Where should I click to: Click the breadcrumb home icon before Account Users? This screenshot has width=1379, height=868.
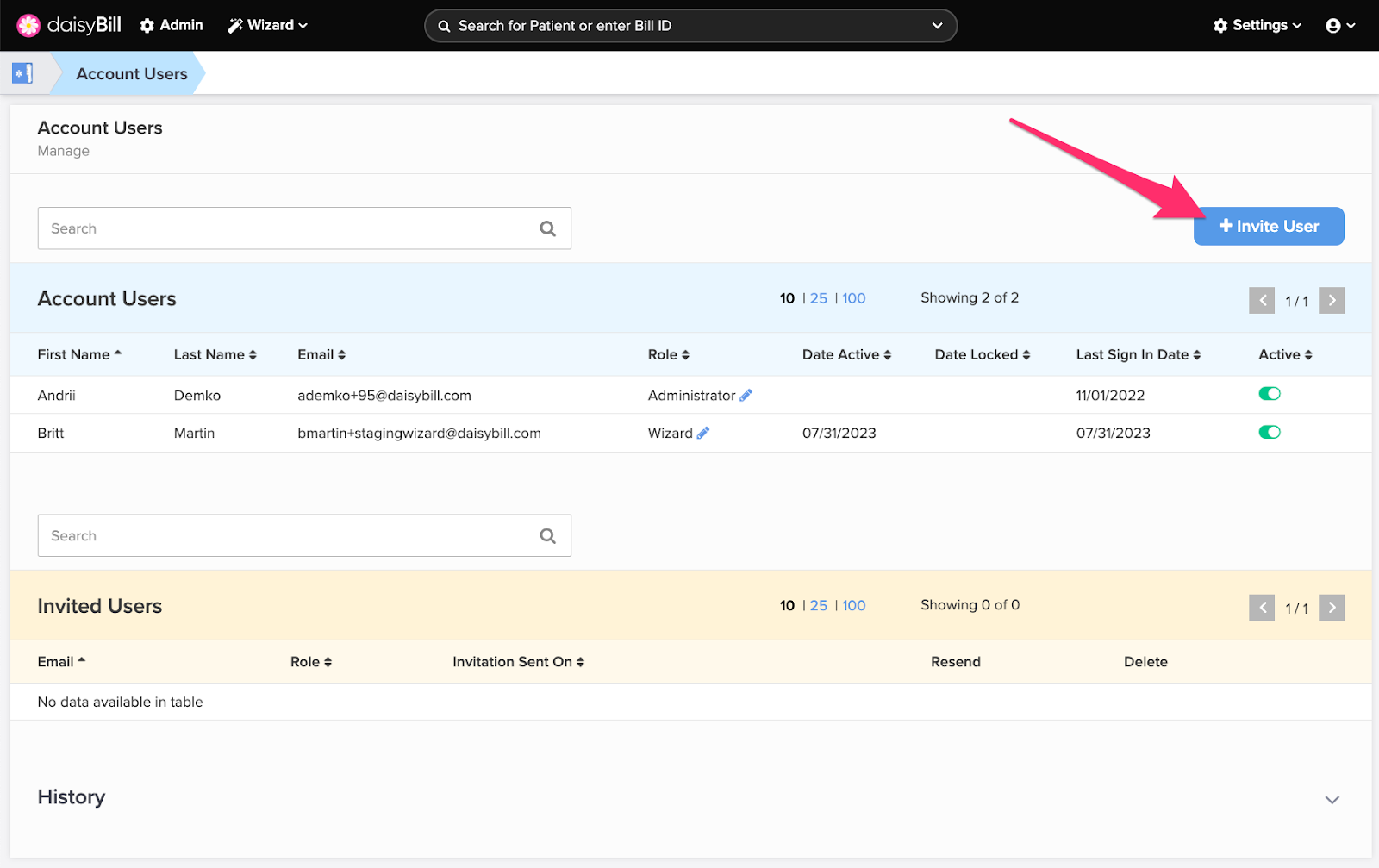[x=21, y=73]
